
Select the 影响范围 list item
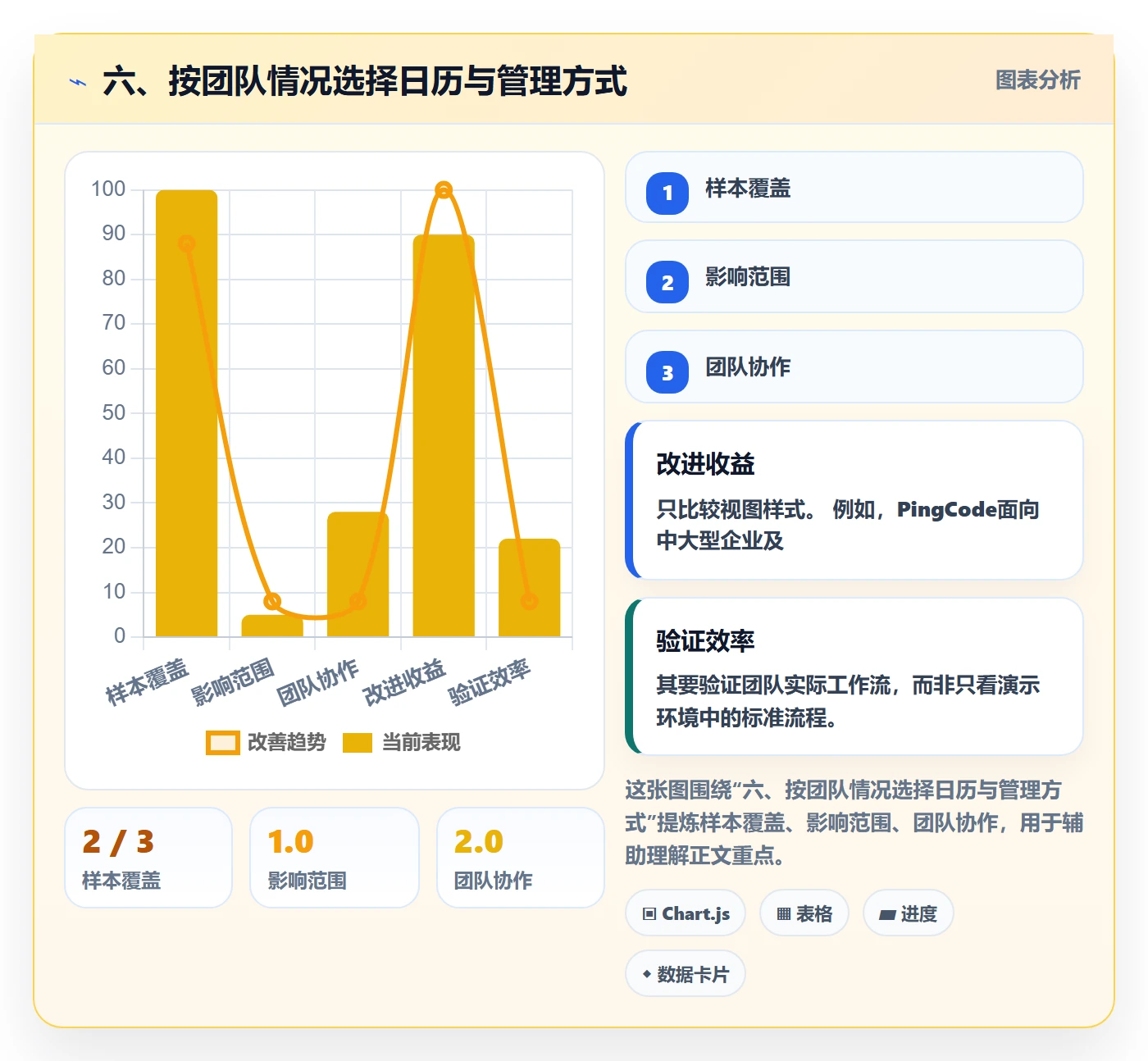tap(854, 276)
